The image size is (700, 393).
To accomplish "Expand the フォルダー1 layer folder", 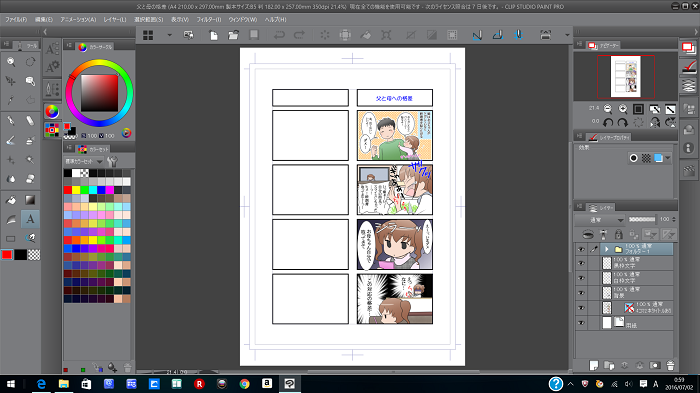I will (607, 249).
